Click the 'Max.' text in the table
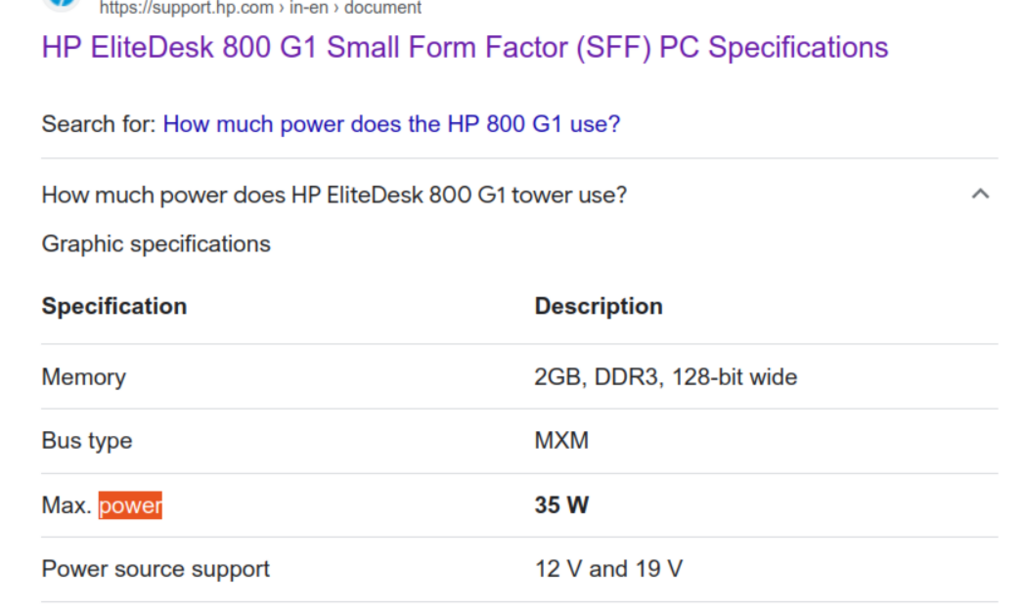 [x=66, y=506]
